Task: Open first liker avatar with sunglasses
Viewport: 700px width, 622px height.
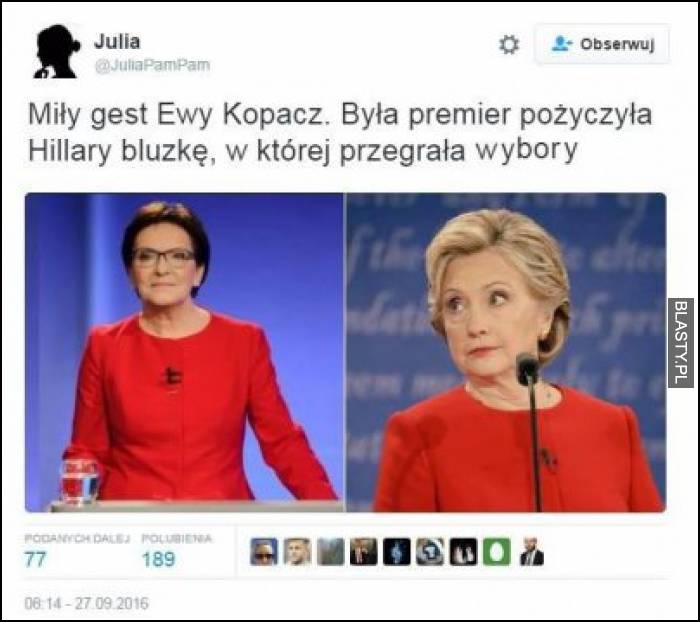Action: click(x=264, y=551)
